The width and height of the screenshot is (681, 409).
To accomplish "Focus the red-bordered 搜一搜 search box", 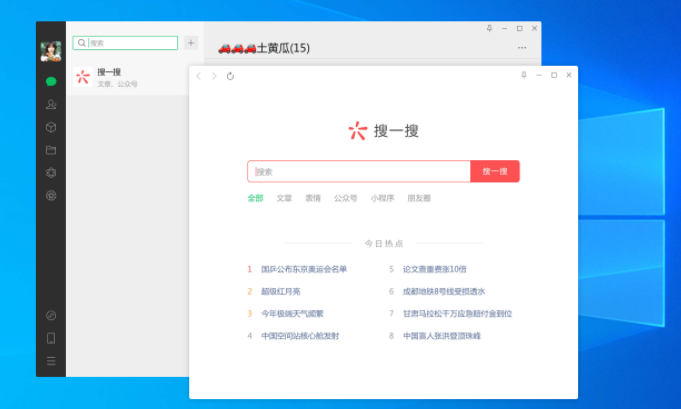I will [359, 172].
